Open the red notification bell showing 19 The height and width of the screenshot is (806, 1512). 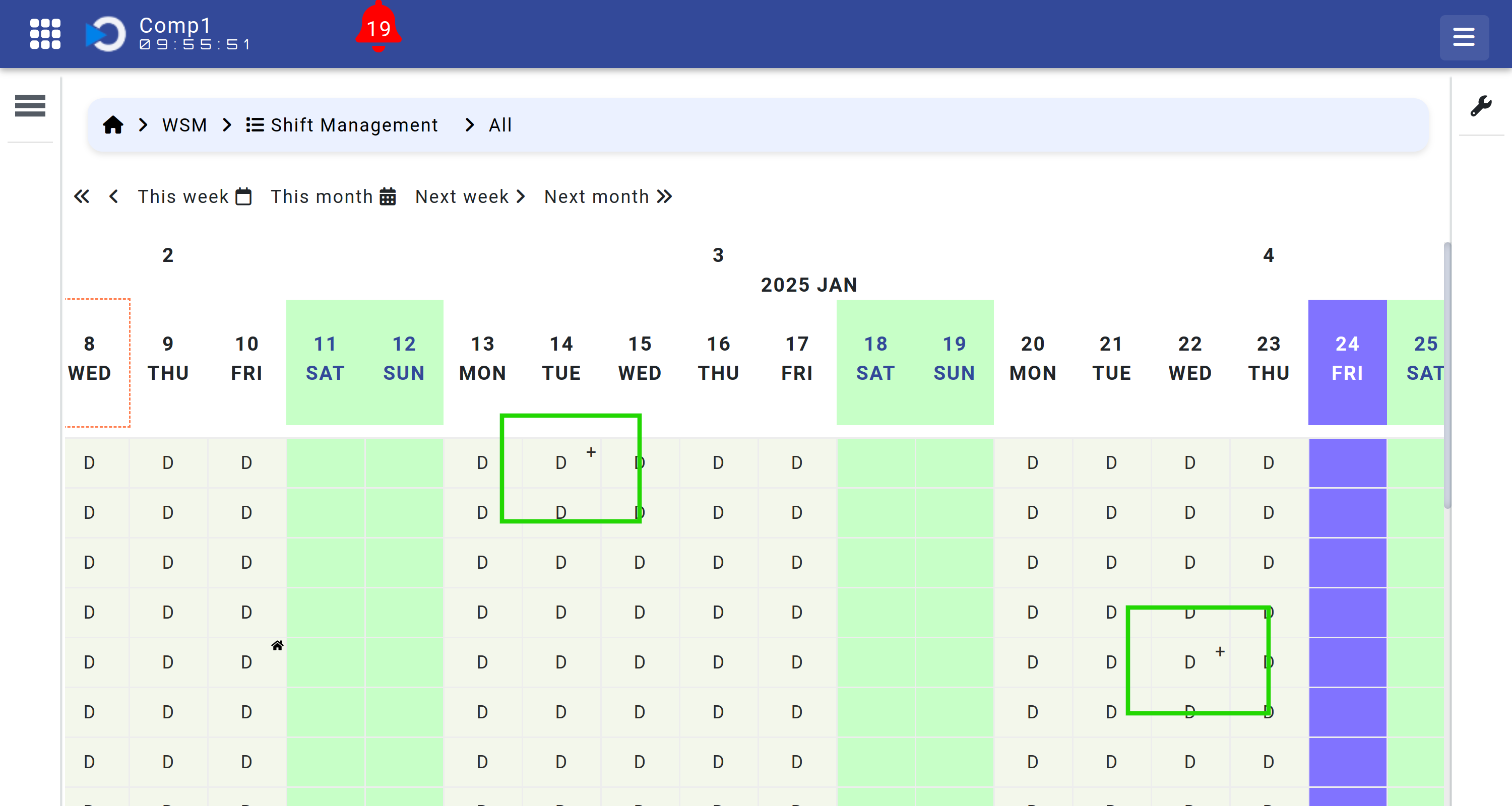[379, 27]
